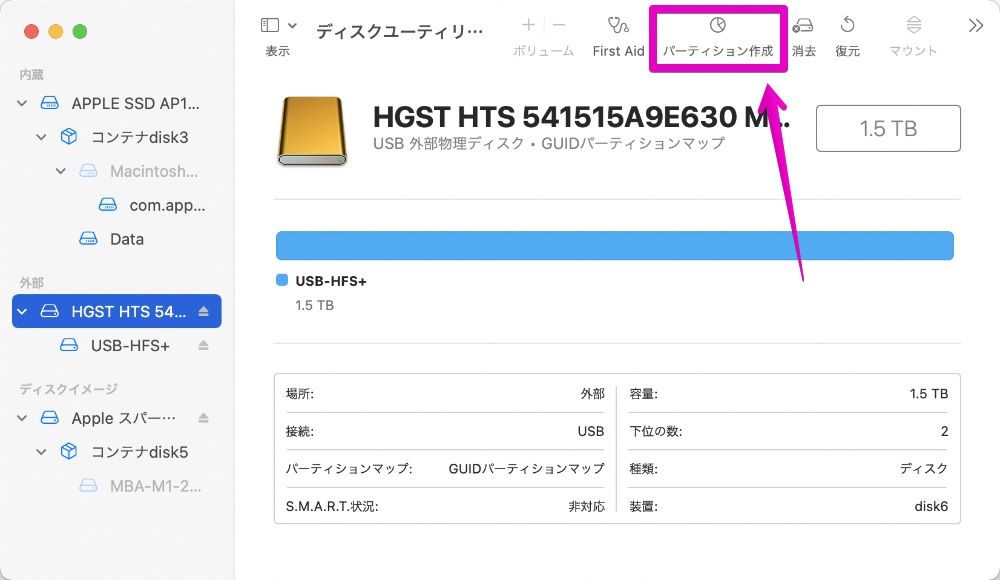The width and height of the screenshot is (1000, 580).
Task: Click the Macintosh volume drive icon
Action: 88,171
